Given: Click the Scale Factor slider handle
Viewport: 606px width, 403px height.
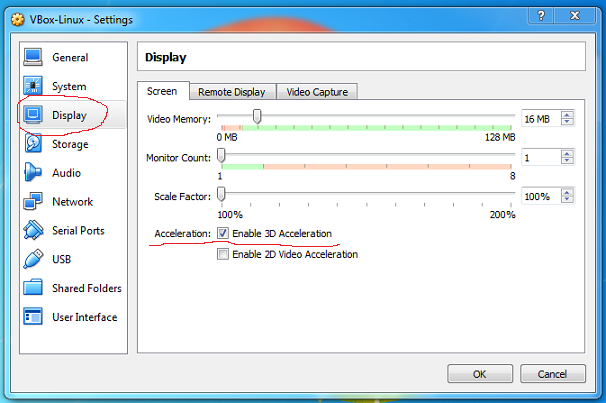Looking at the screenshot, I should point(221,194).
